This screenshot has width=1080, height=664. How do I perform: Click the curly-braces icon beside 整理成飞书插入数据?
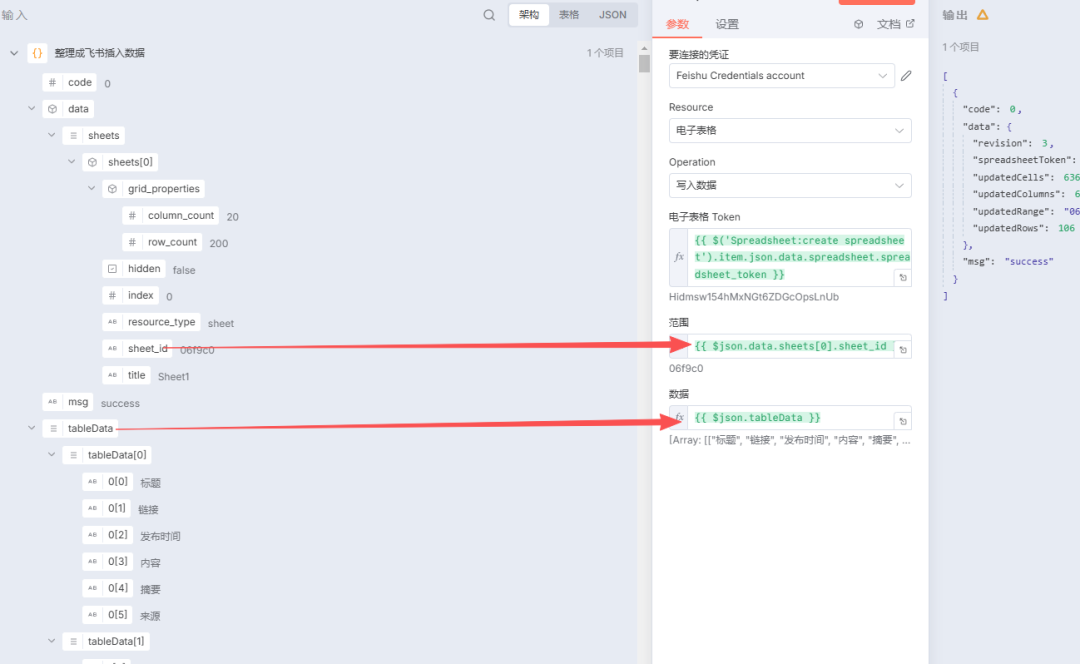tap(37, 51)
